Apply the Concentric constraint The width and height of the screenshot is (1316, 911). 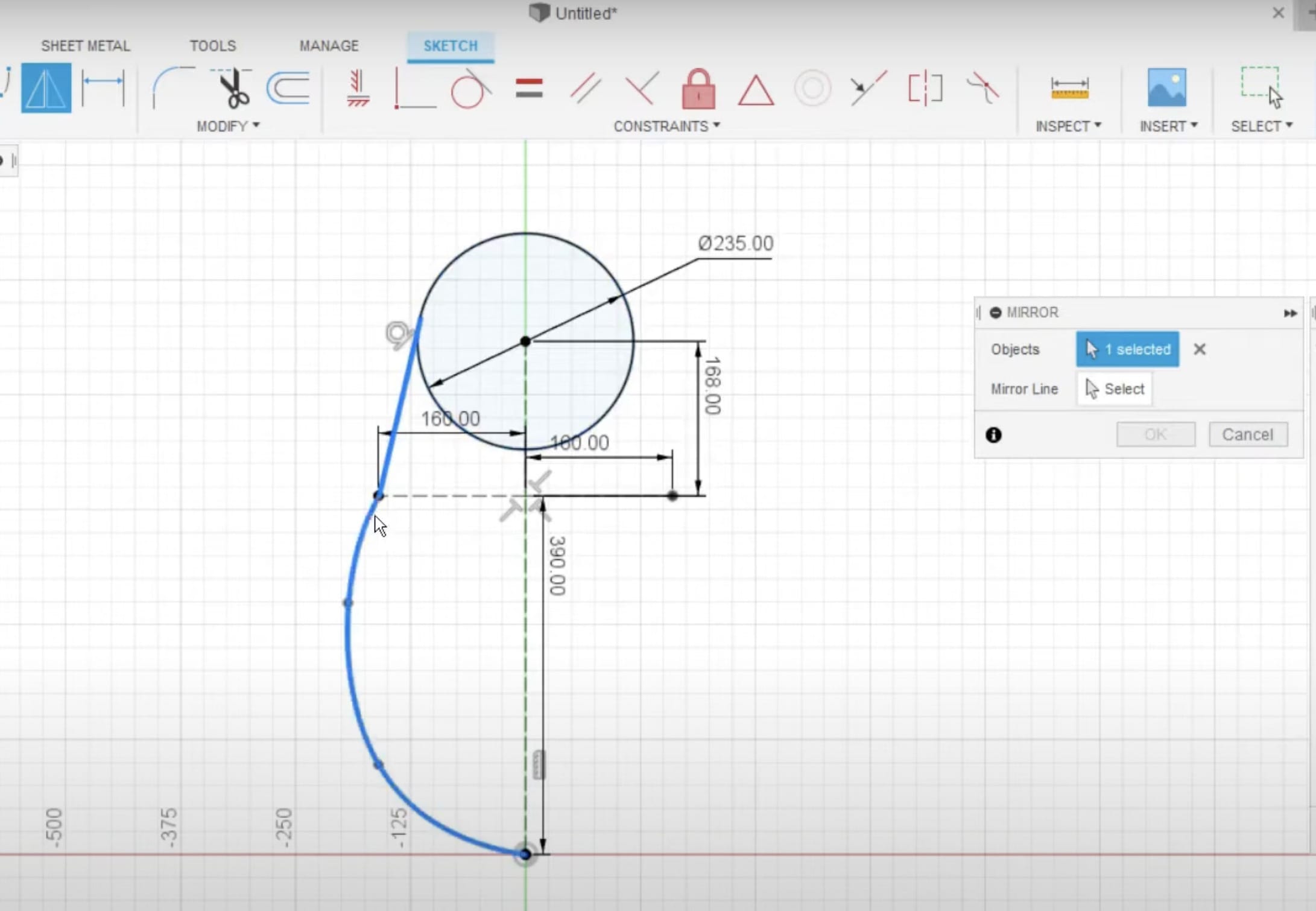tap(812, 88)
